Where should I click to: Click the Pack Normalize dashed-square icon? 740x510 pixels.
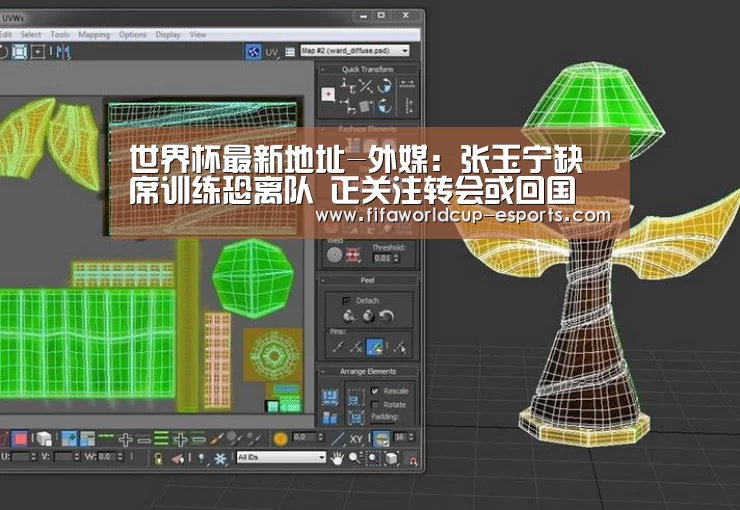pos(356,399)
